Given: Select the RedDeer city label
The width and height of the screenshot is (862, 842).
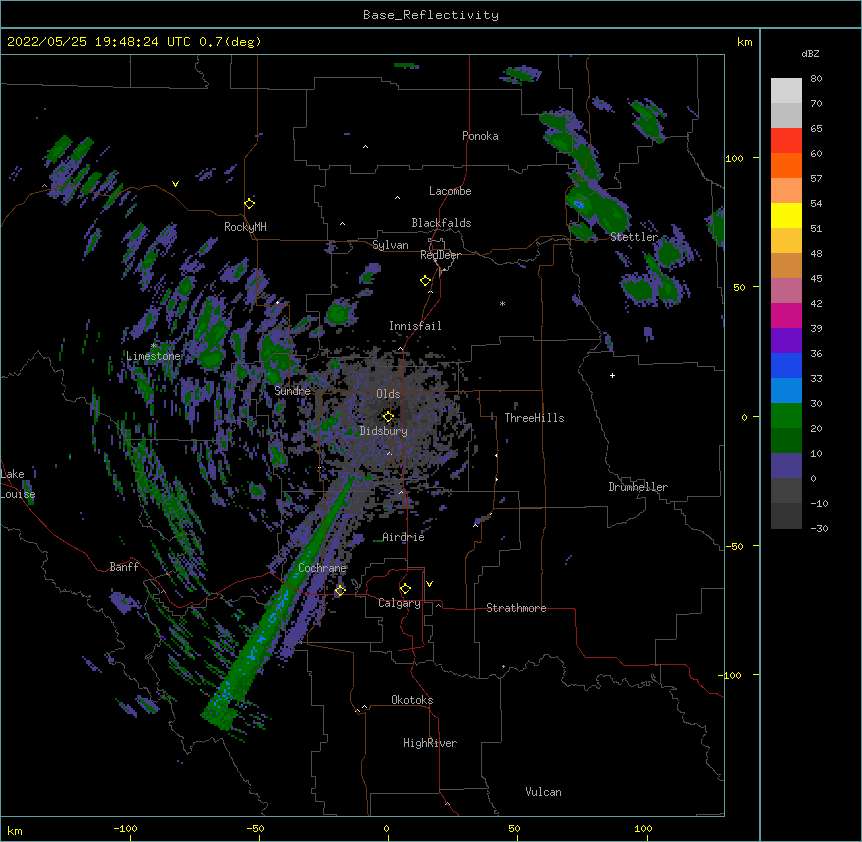Looking at the screenshot, I should (x=440, y=255).
